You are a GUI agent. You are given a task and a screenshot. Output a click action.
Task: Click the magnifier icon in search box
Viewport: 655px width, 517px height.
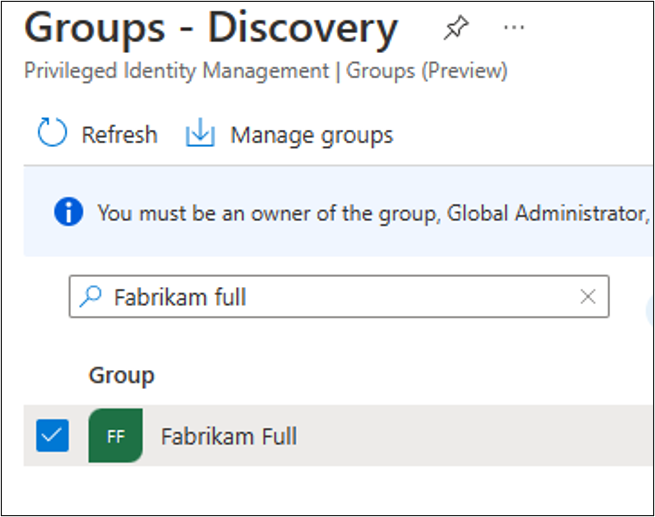pos(91,297)
